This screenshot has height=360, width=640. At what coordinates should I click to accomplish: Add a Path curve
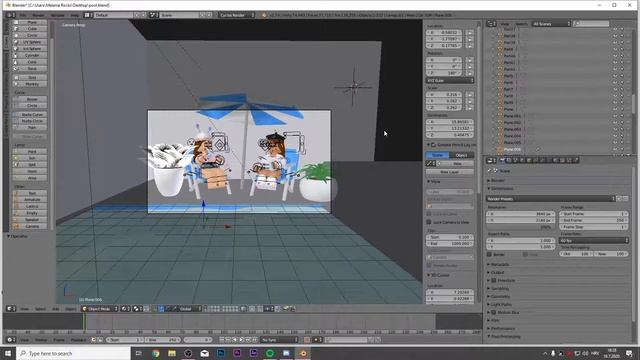click(x=30, y=128)
